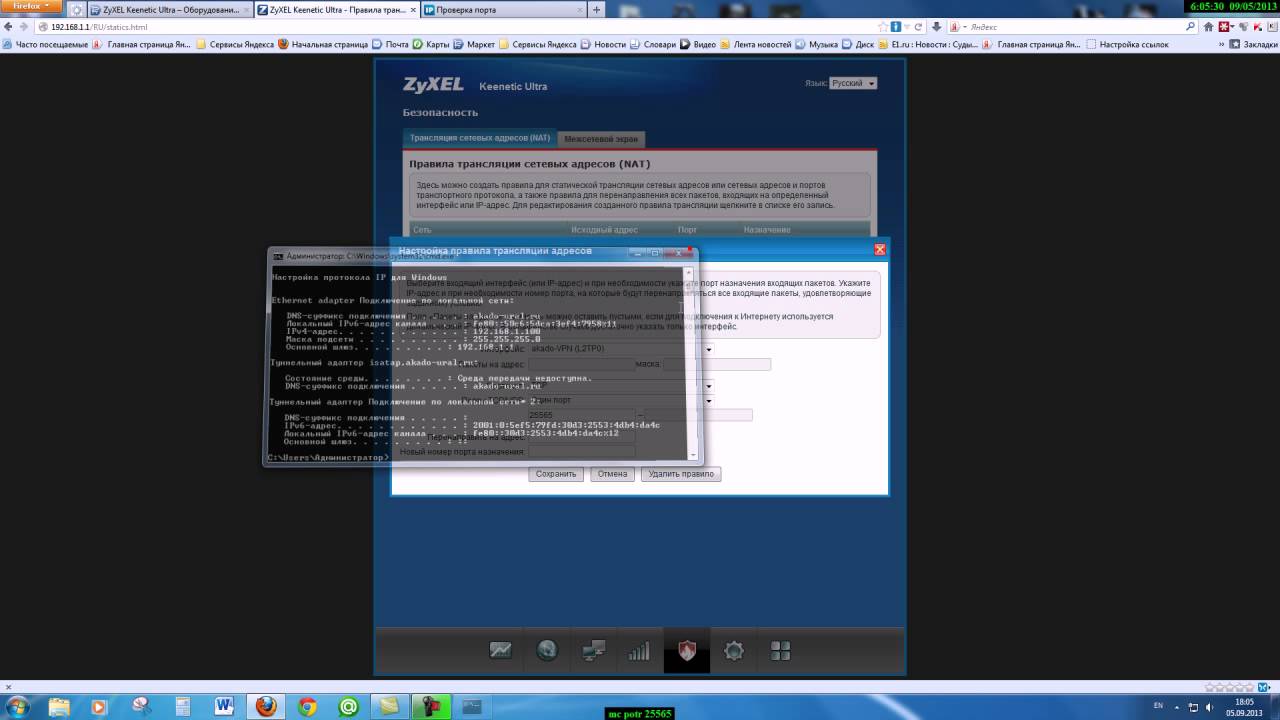Switch to ZyXEL Keenetic Ultra – Правила browser tab
1280x720 pixels.
[x=335, y=10]
